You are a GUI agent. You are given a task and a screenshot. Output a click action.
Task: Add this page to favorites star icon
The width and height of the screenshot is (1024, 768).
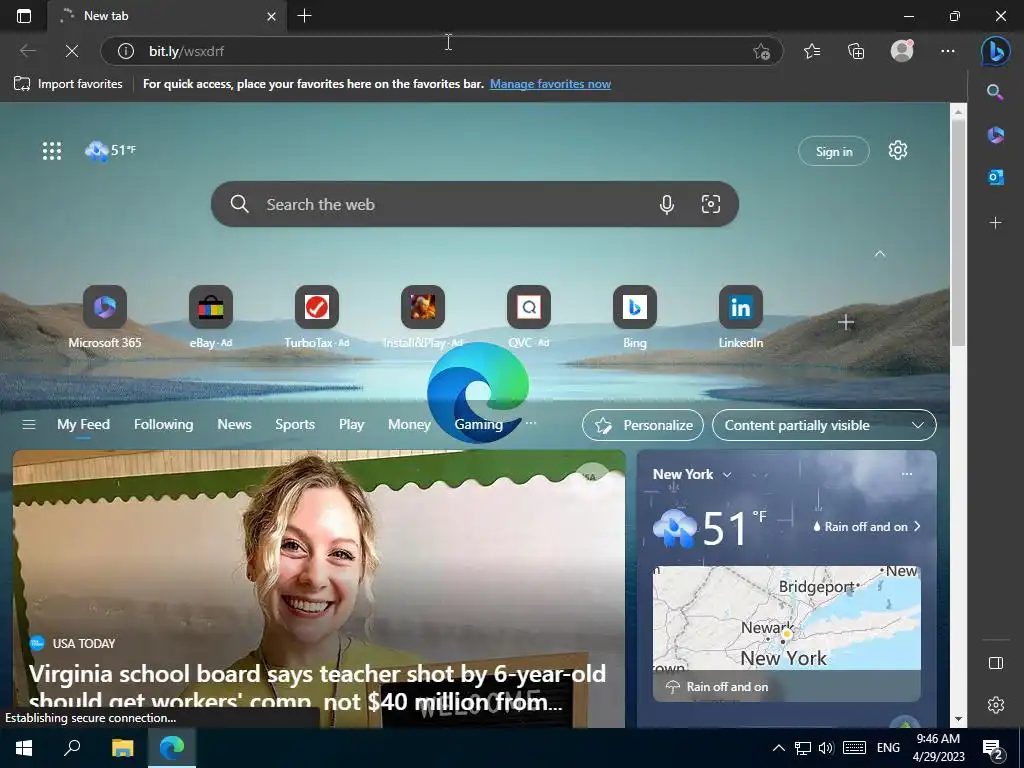pyautogui.click(x=761, y=51)
